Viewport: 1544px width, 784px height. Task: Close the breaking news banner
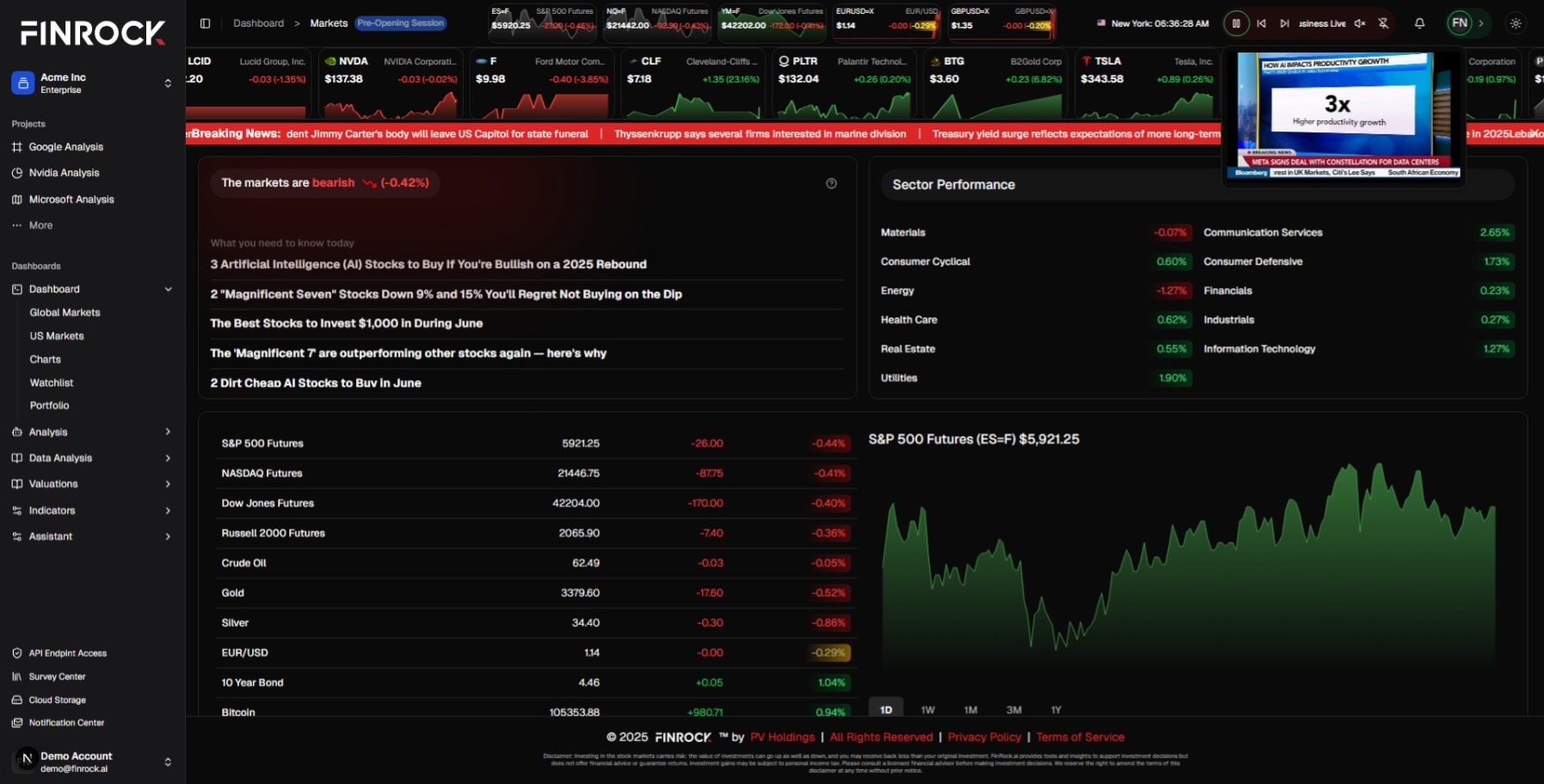click(x=1534, y=133)
